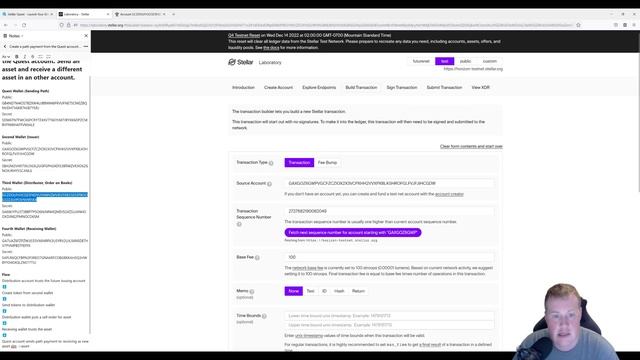The width and height of the screenshot is (640, 360).
Task: Choose Transaction as the transaction type
Action: coord(299,162)
